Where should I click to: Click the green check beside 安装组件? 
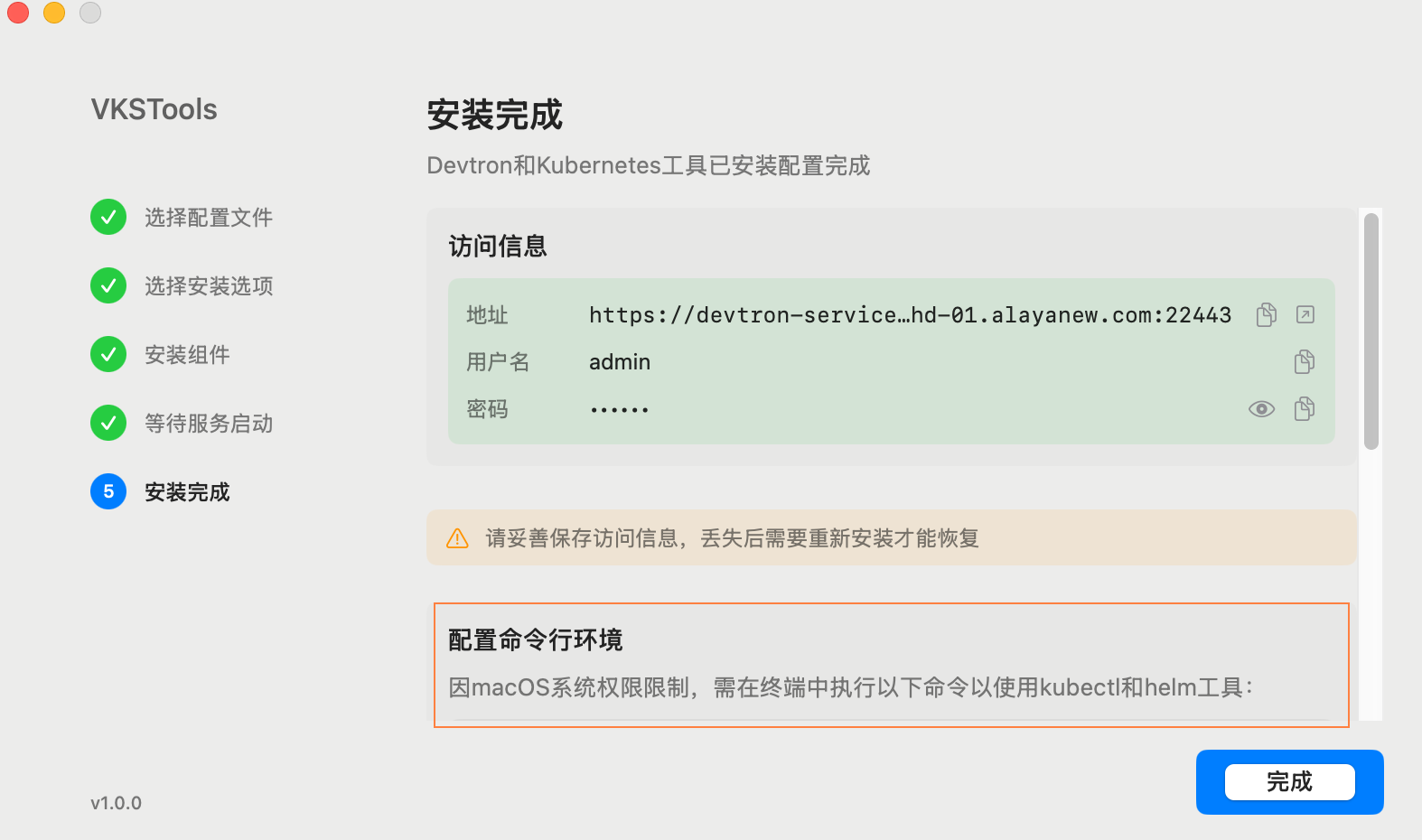(x=108, y=354)
